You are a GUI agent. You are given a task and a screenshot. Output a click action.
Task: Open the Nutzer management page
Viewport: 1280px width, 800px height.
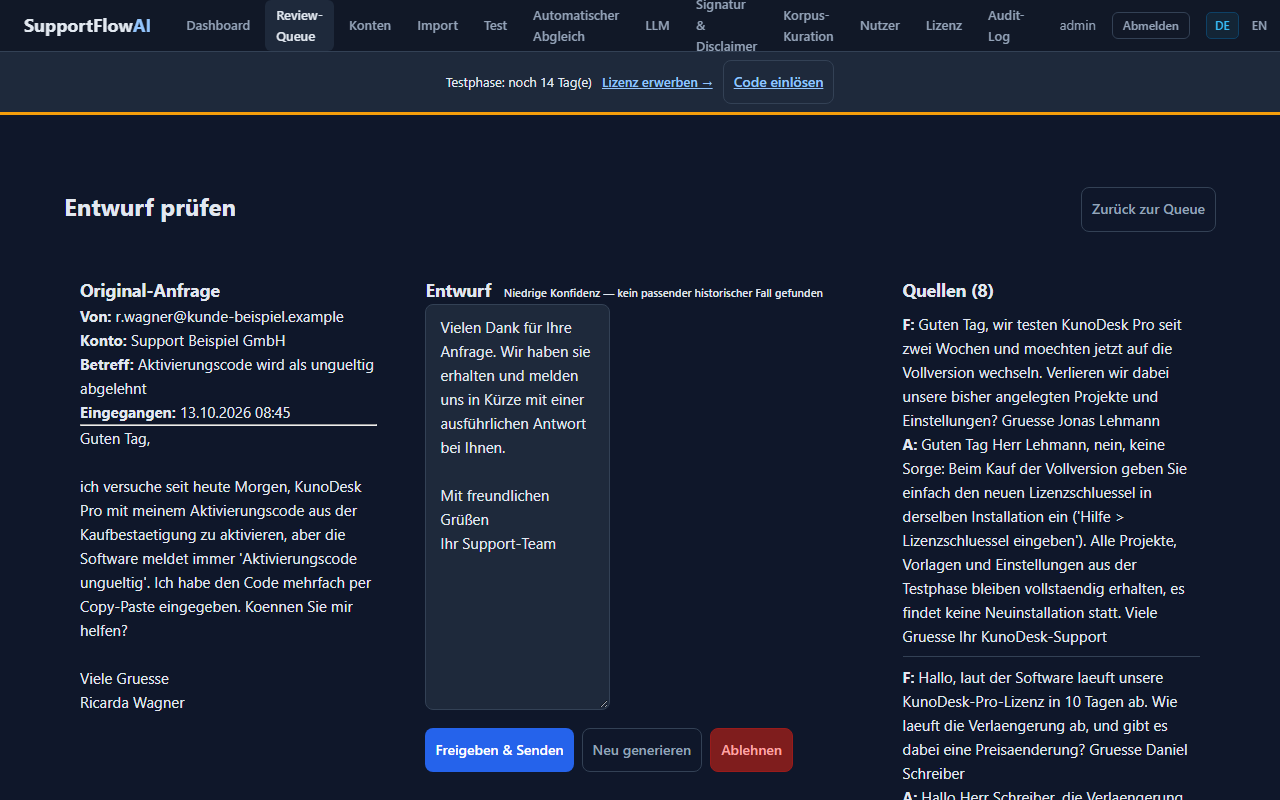click(880, 26)
